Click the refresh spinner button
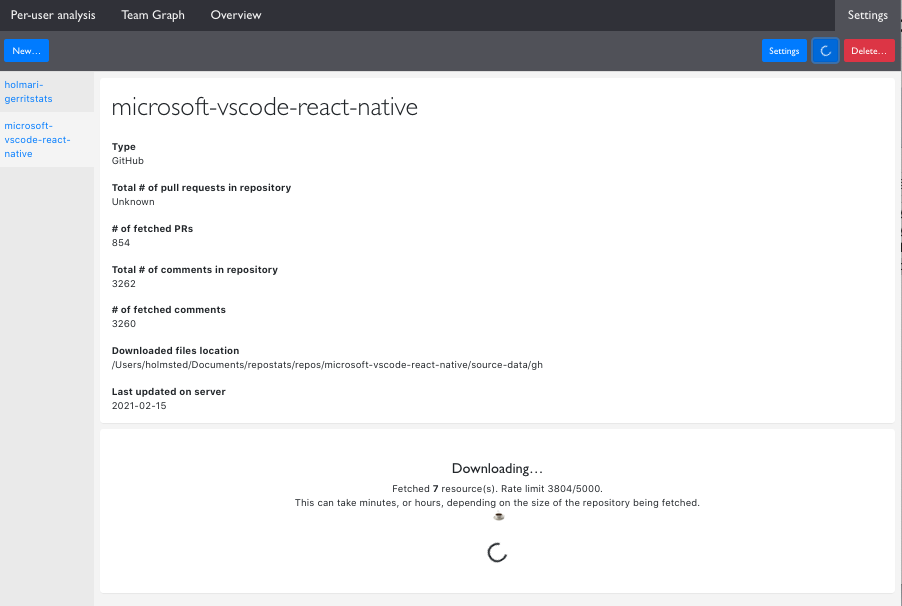The width and height of the screenshot is (902, 606). [825, 51]
